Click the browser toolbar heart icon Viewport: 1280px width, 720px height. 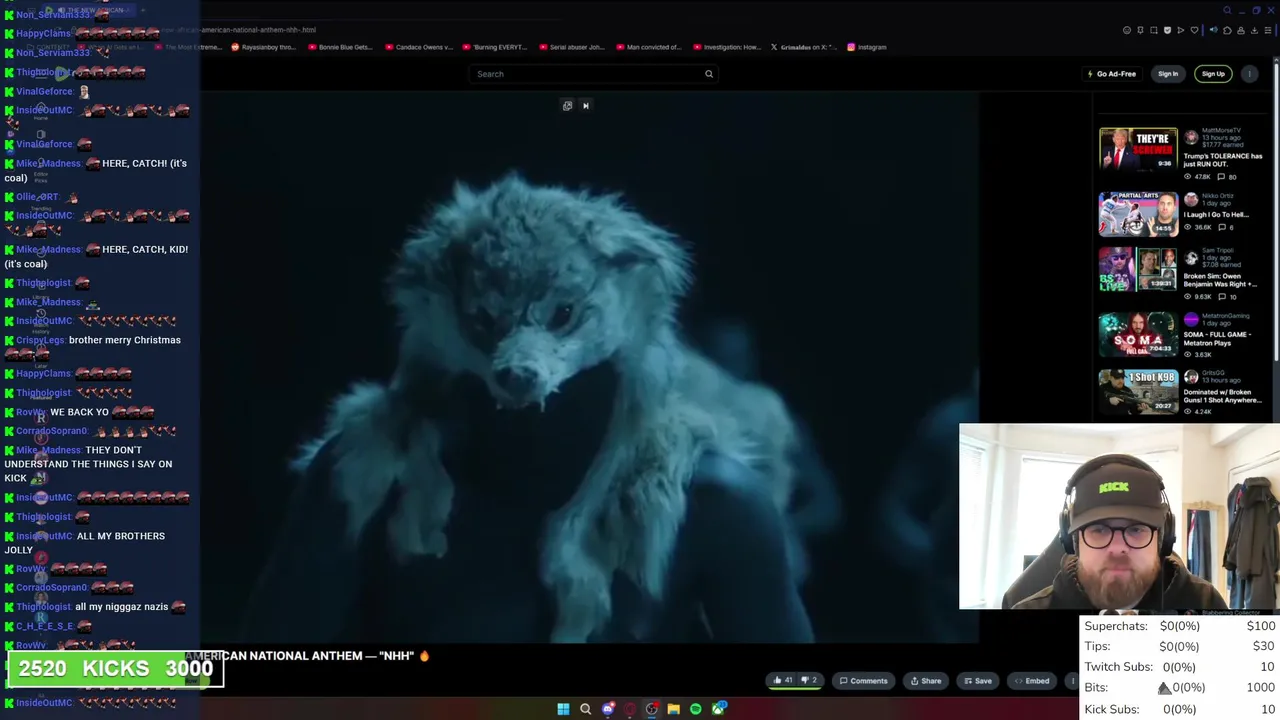pos(1194,30)
